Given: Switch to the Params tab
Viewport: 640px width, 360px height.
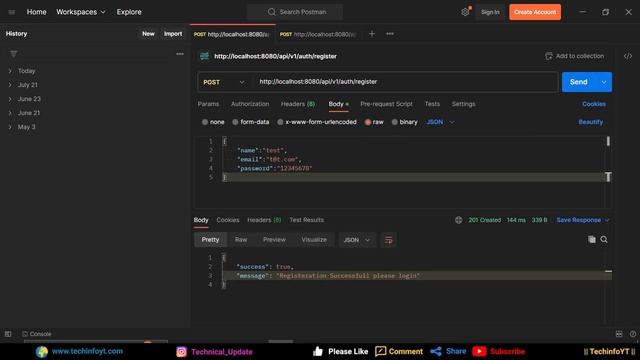Looking at the screenshot, I should (x=208, y=104).
